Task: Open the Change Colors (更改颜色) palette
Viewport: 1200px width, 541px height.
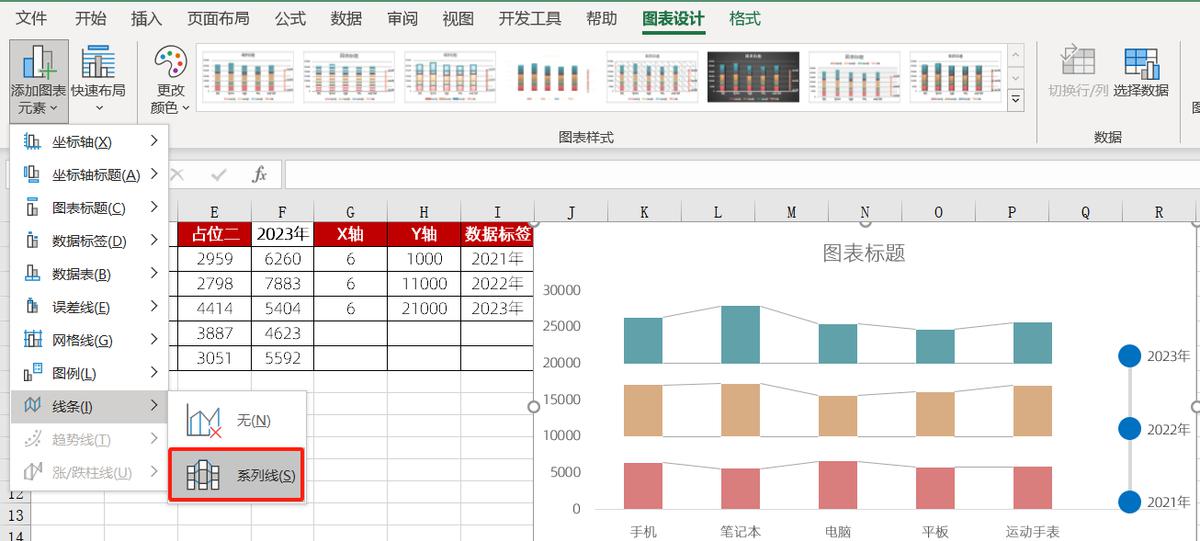Action: pos(170,80)
